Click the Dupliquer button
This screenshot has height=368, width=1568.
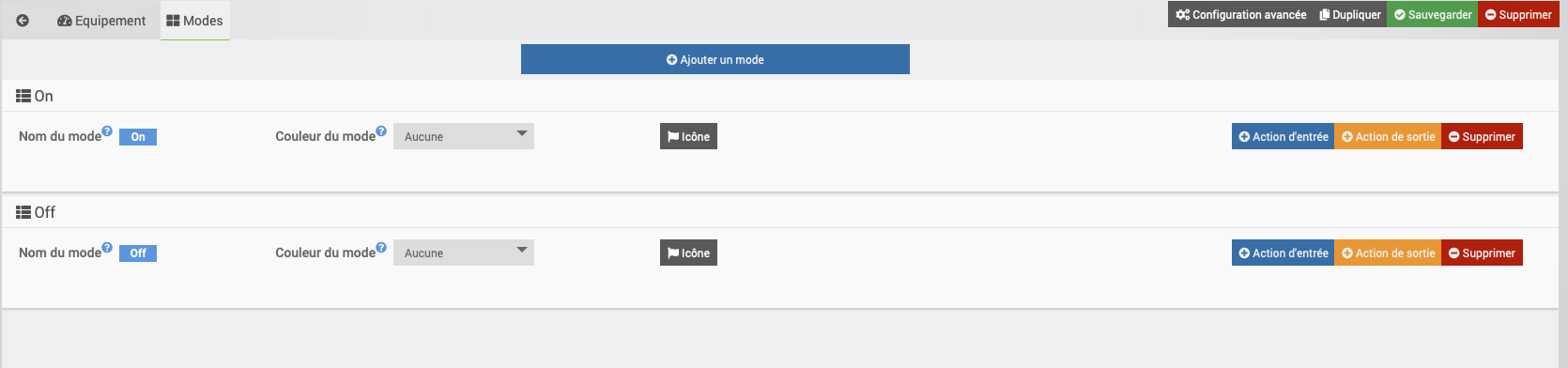click(x=1350, y=14)
